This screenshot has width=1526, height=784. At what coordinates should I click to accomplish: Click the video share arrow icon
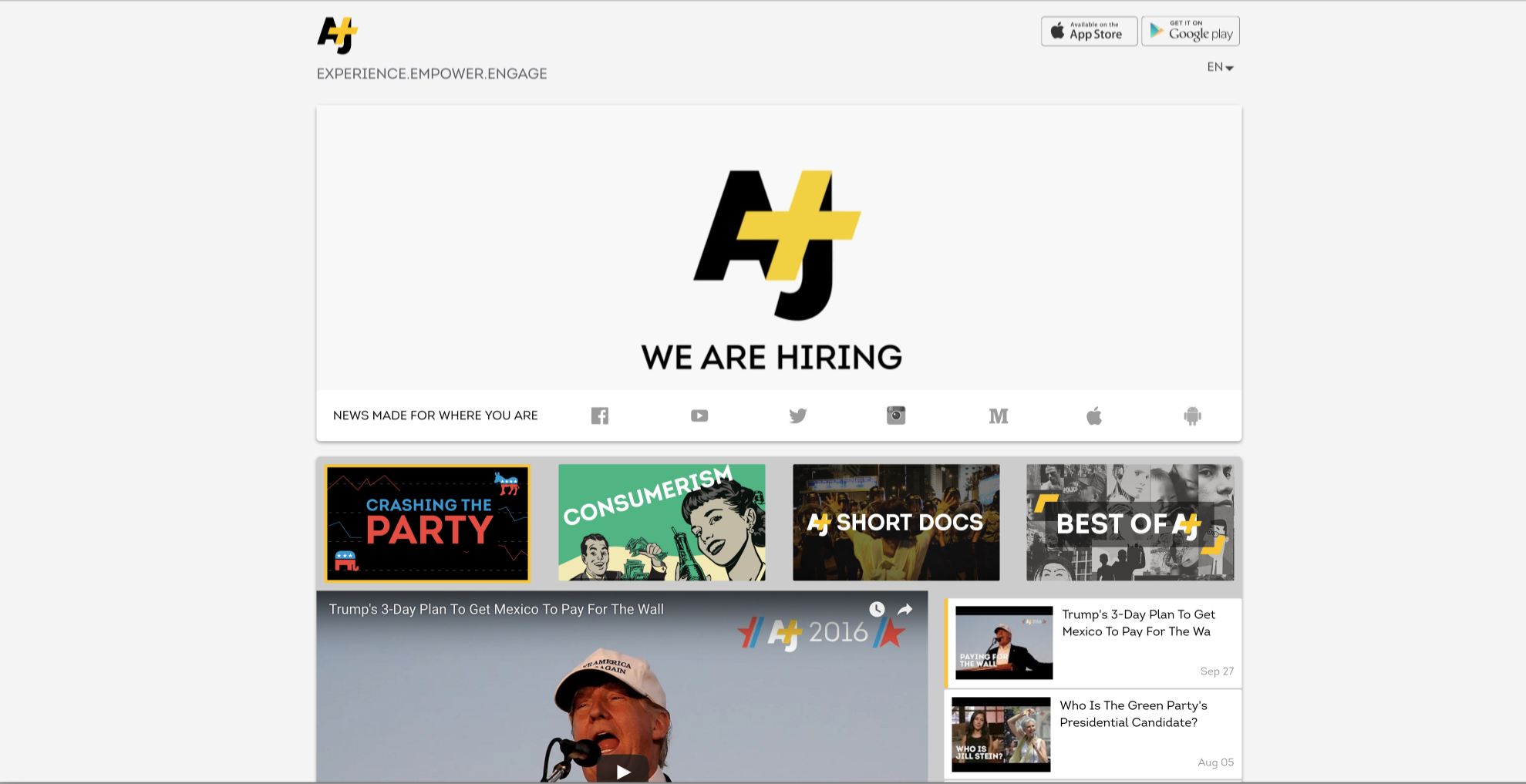pos(905,609)
